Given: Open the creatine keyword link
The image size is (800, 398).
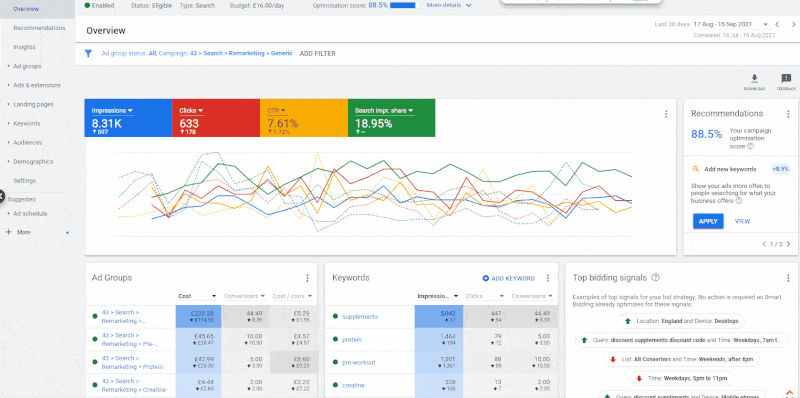Looking at the screenshot, I should click(x=354, y=385).
